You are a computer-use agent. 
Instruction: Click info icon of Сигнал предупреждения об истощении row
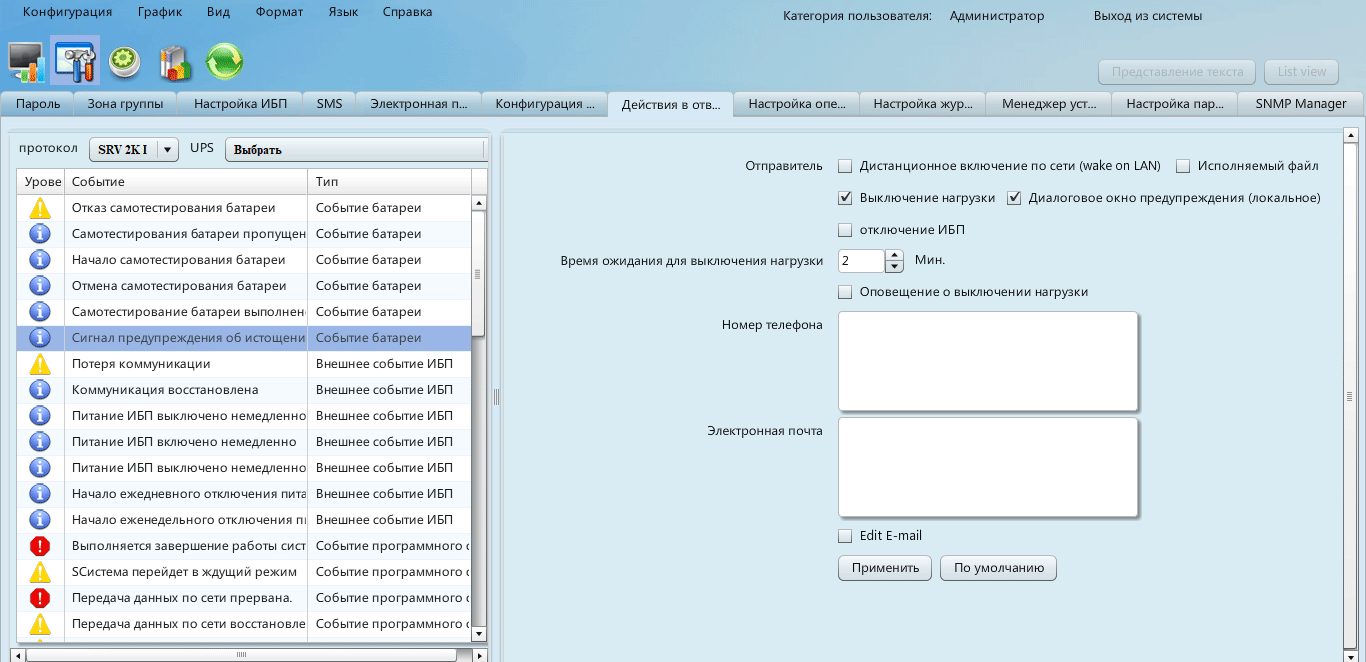coord(40,338)
